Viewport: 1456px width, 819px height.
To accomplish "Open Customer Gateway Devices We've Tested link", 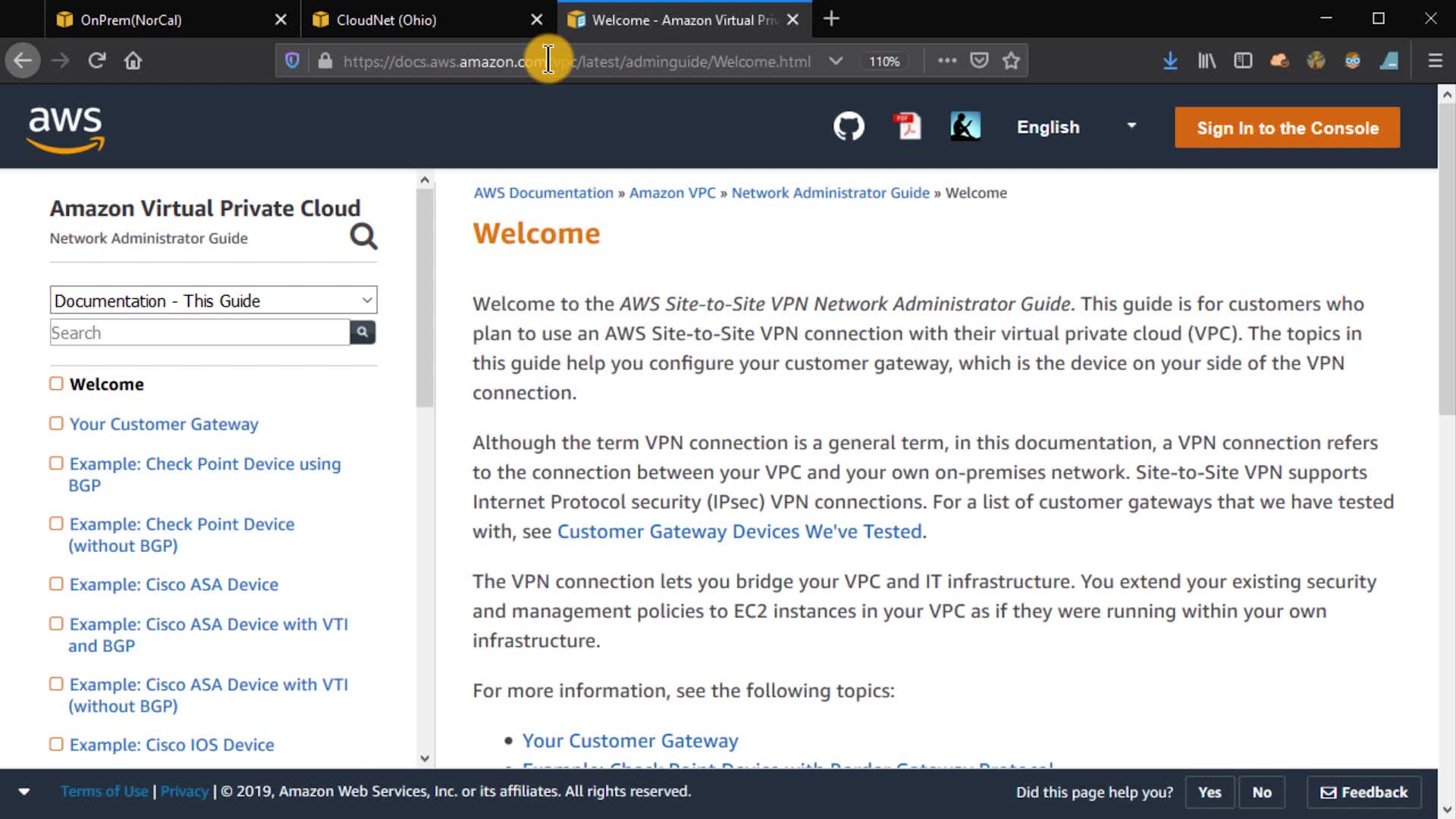I will (x=739, y=532).
